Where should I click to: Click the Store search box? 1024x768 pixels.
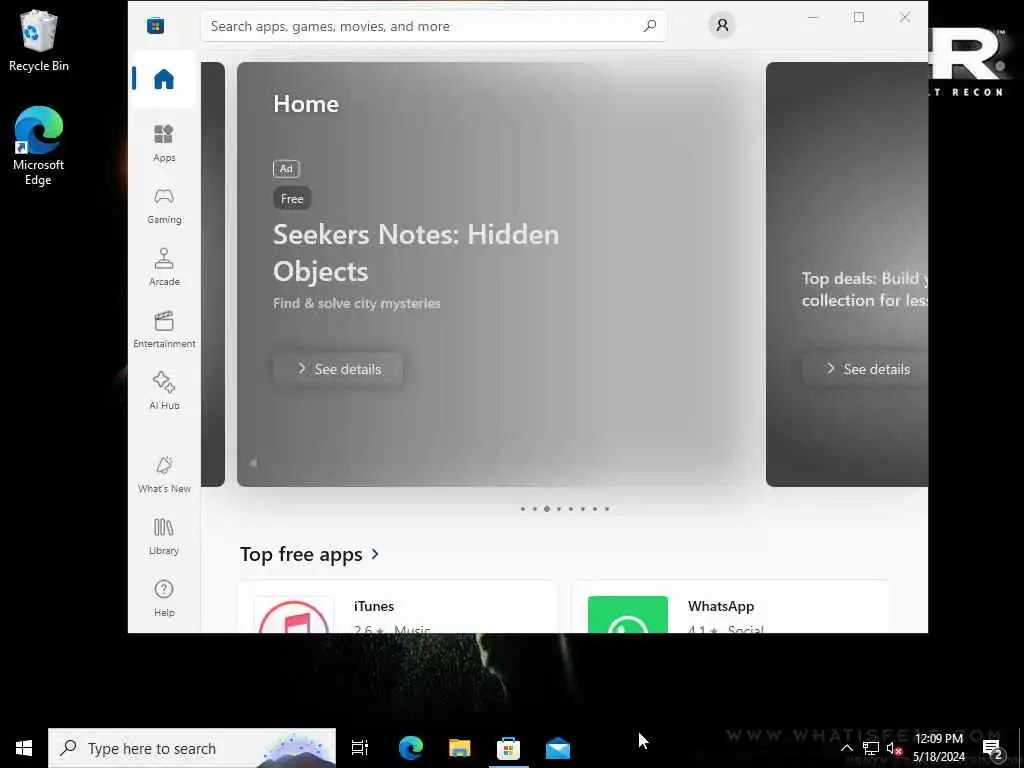(434, 26)
